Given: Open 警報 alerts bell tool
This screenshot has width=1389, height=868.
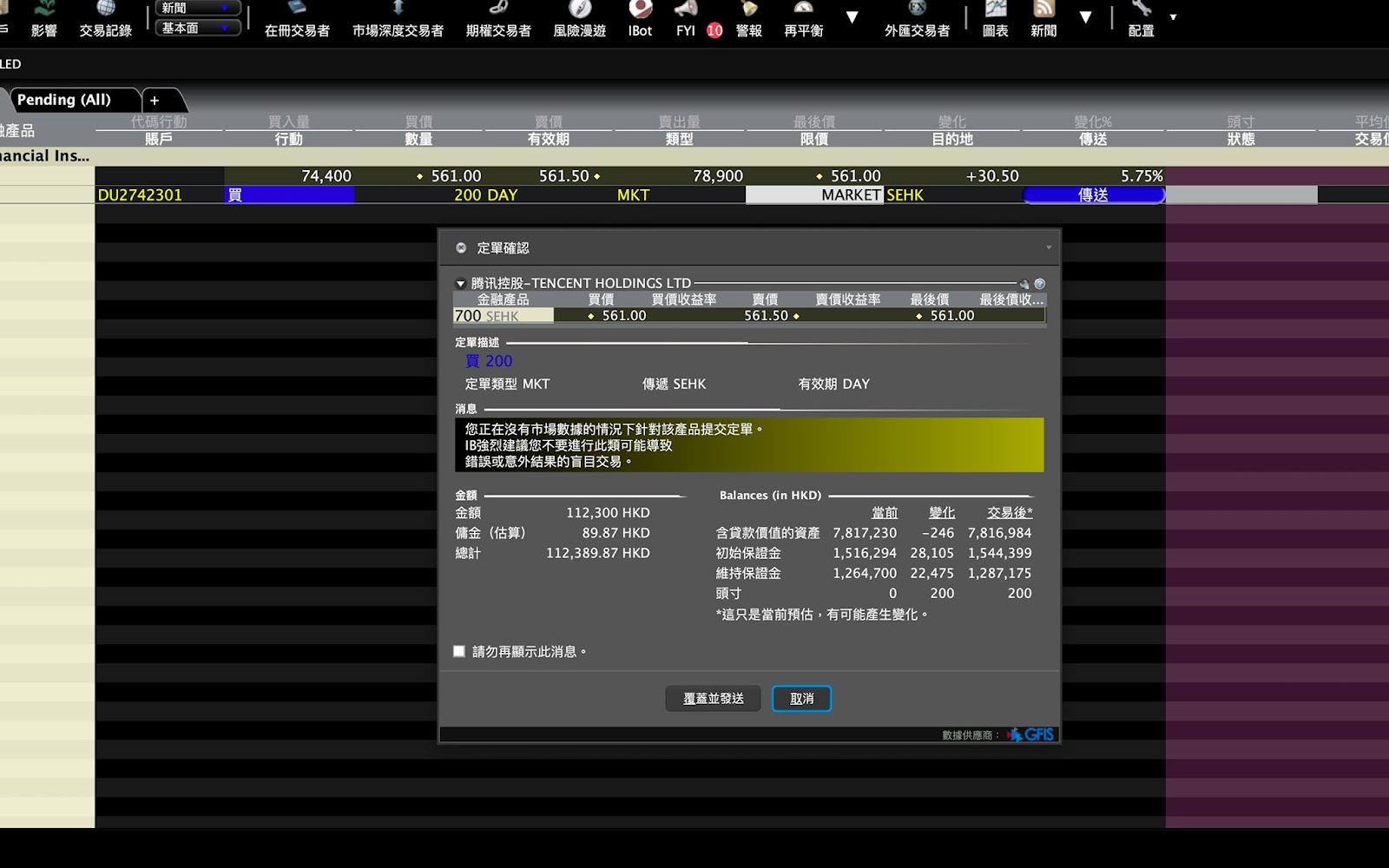Looking at the screenshot, I should (x=748, y=19).
